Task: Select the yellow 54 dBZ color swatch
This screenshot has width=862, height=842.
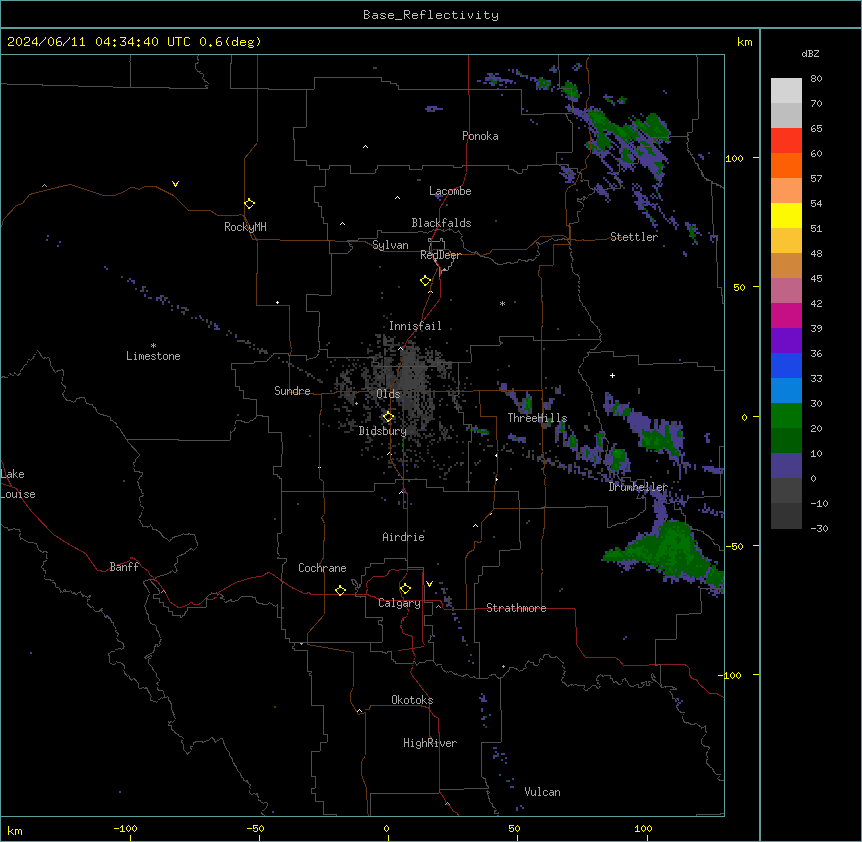Action: 786,215
